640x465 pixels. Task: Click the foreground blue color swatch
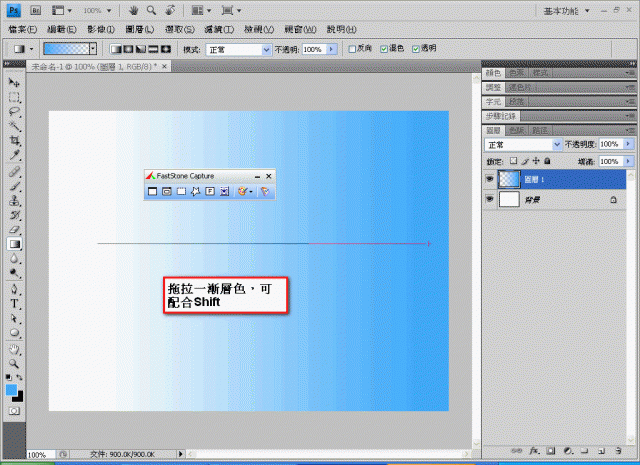point(11,389)
